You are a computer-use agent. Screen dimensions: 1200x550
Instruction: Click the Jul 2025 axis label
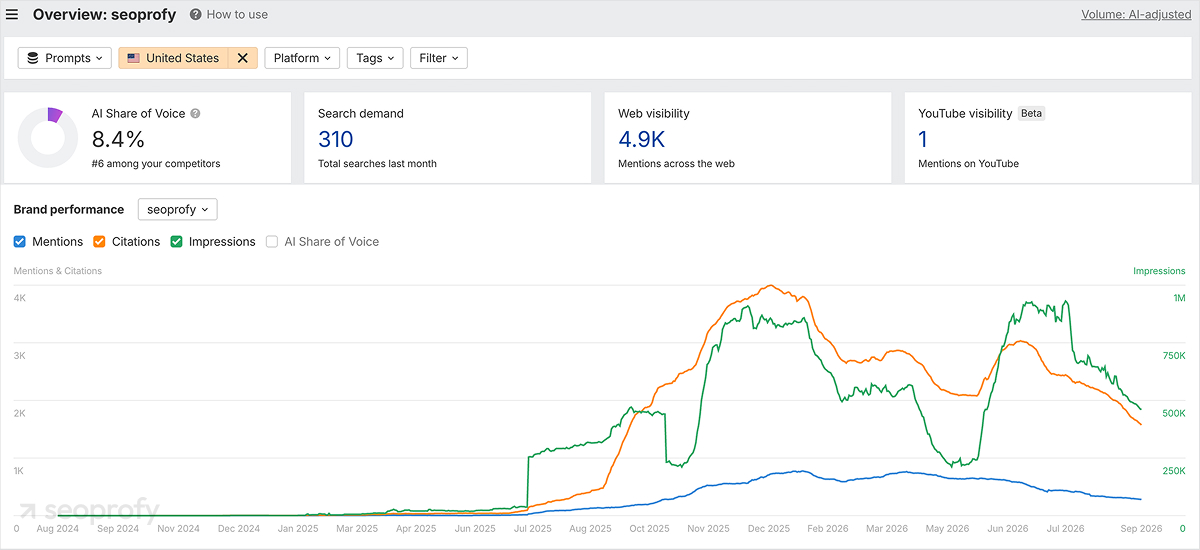tap(532, 529)
